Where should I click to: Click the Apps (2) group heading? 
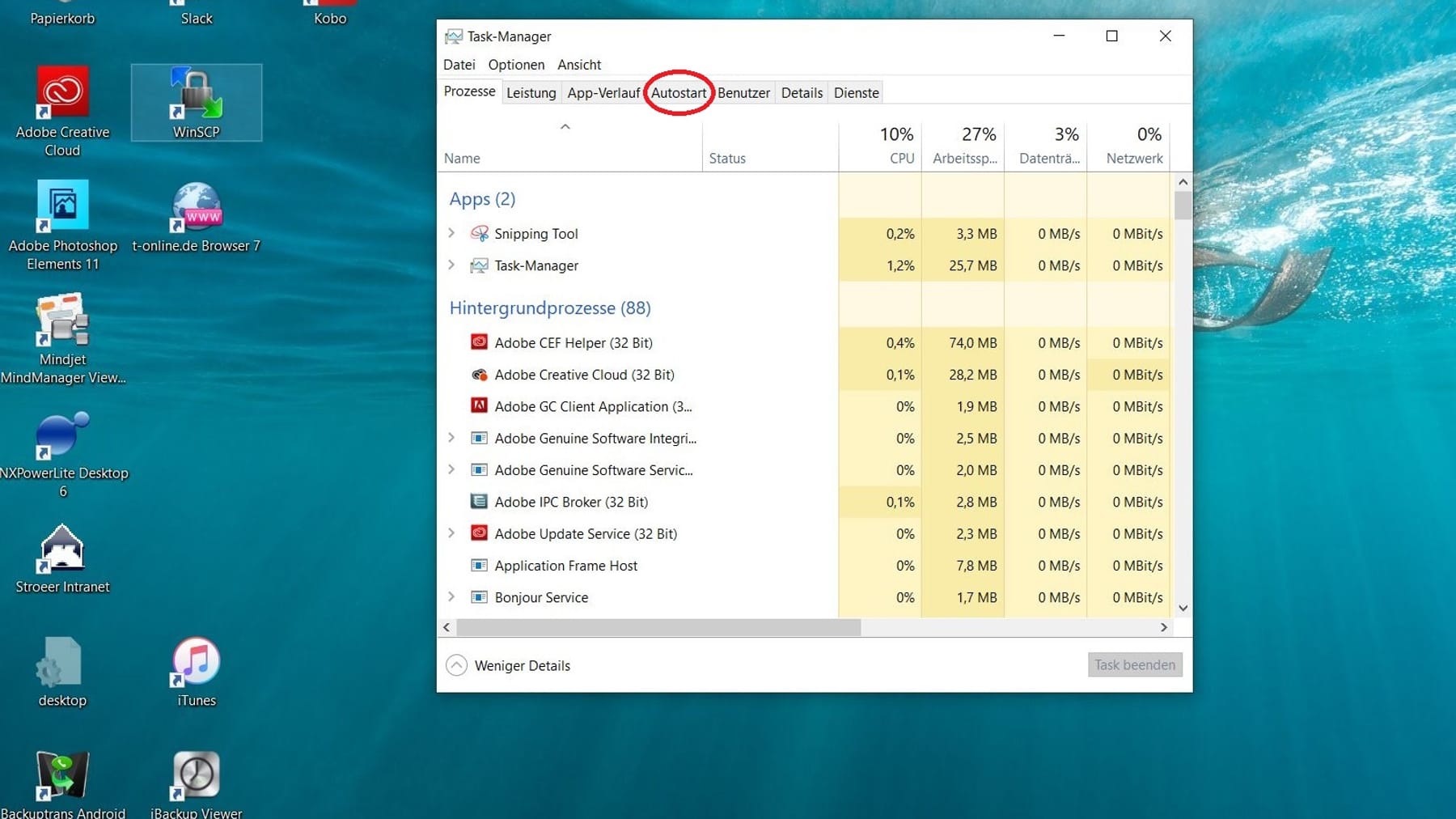pyautogui.click(x=482, y=199)
